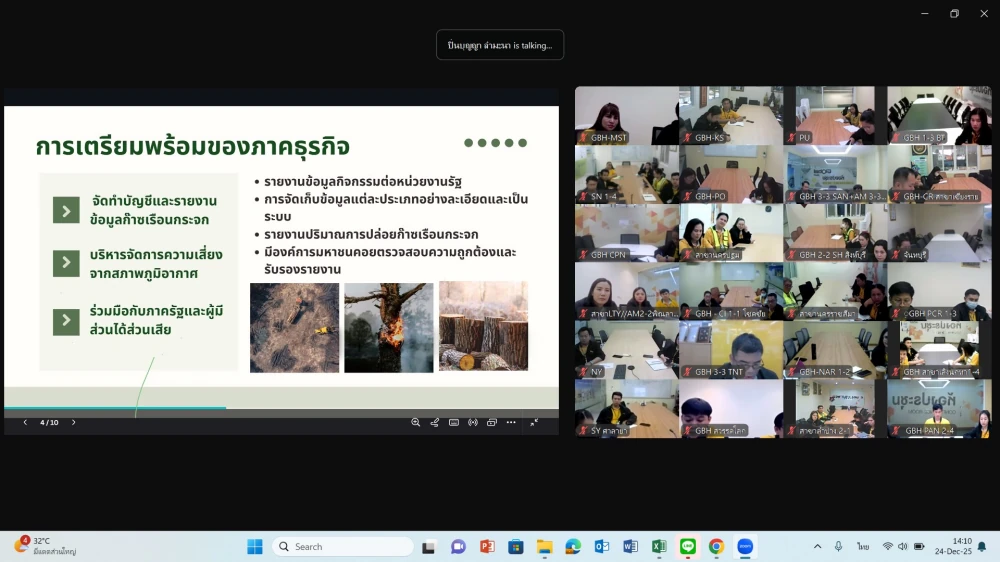This screenshot has width=1000, height=562.
Task: Select the GBH 2-2 SH video tile
Action: click(x=835, y=233)
